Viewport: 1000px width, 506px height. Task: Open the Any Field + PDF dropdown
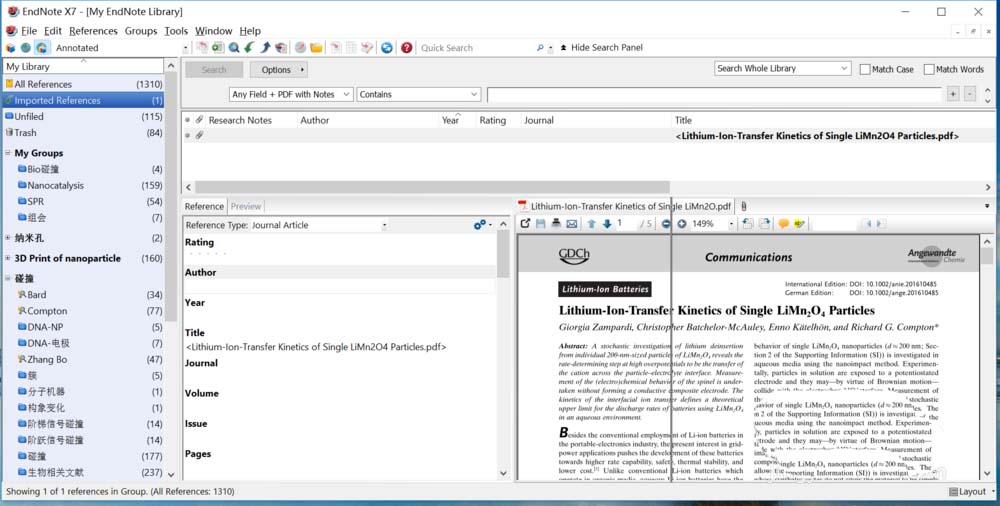(x=290, y=94)
